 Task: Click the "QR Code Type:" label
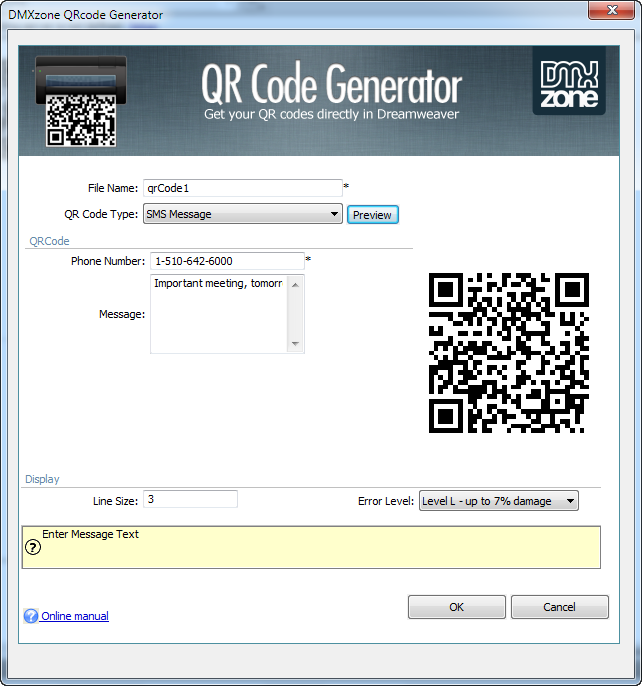[101, 214]
